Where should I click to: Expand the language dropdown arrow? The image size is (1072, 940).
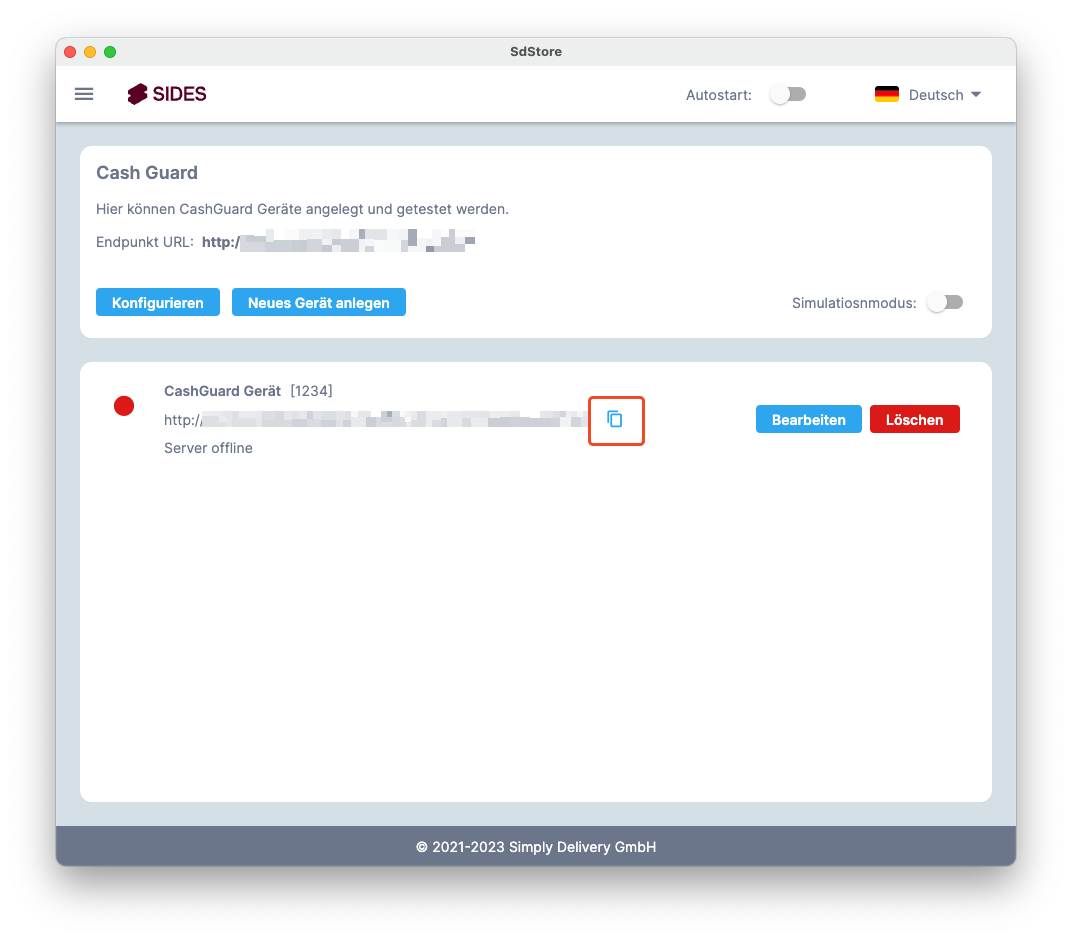pos(976,94)
